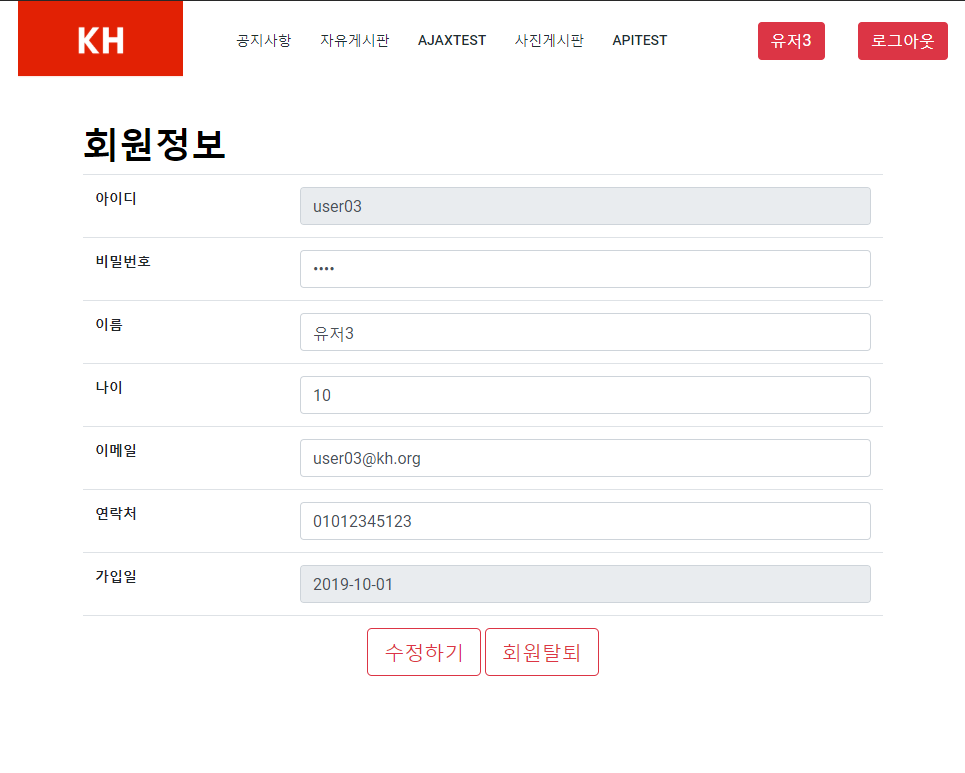Click the 이름 field containing 유저3
The height and width of the screenshot is (773, 965).
coord(585,332)
